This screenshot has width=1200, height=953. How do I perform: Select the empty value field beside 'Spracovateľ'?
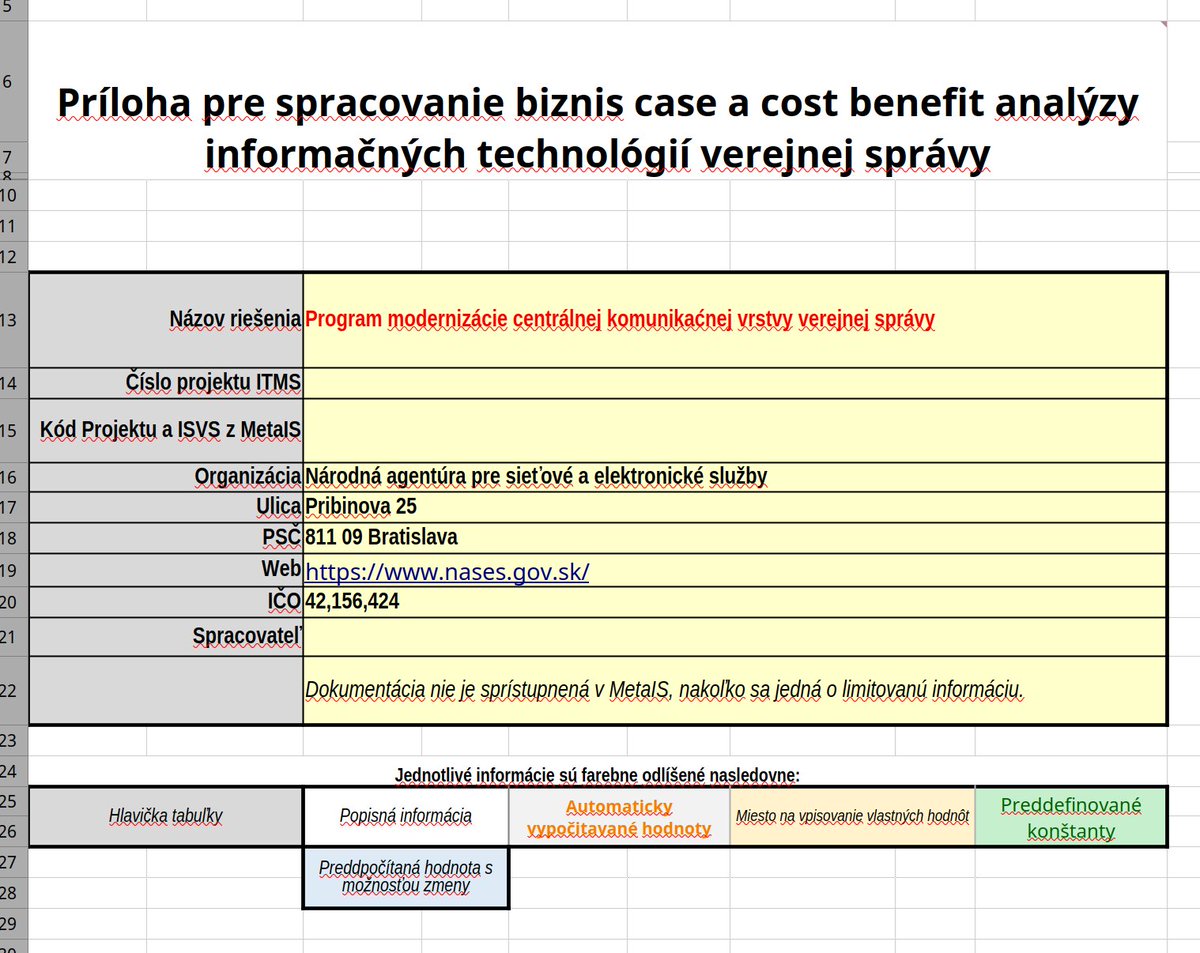pyautogui.click(x=735, y=637)
